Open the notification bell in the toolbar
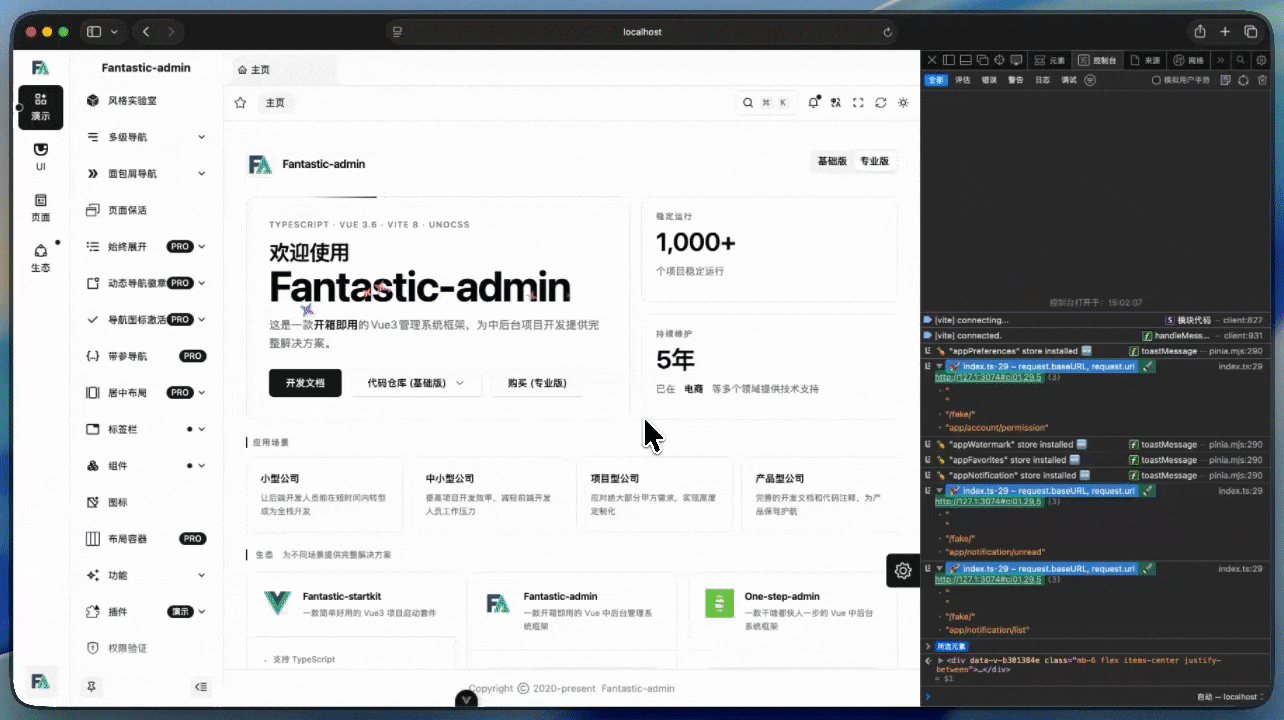The width and height of the screenshot is (1284, 720). (814, 103)
